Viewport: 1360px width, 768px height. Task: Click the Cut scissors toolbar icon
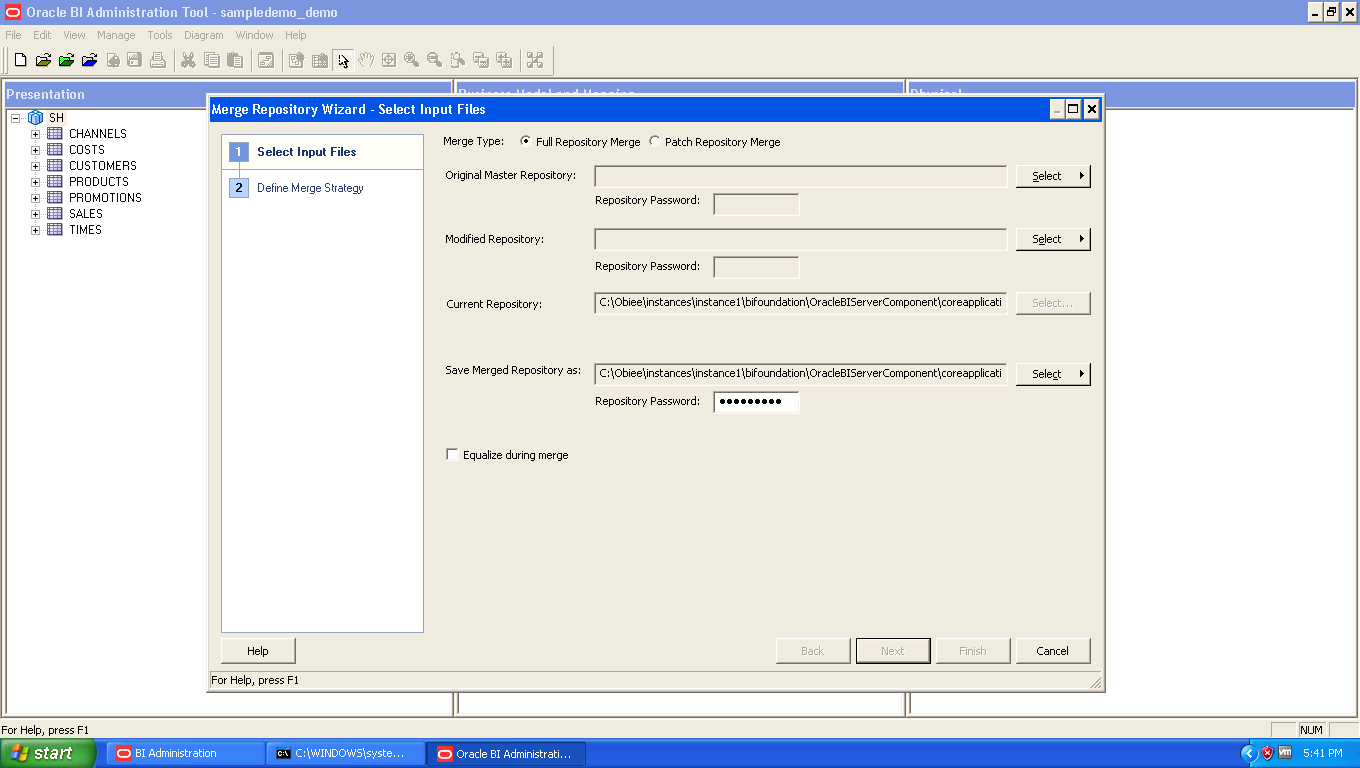point(188,60)
